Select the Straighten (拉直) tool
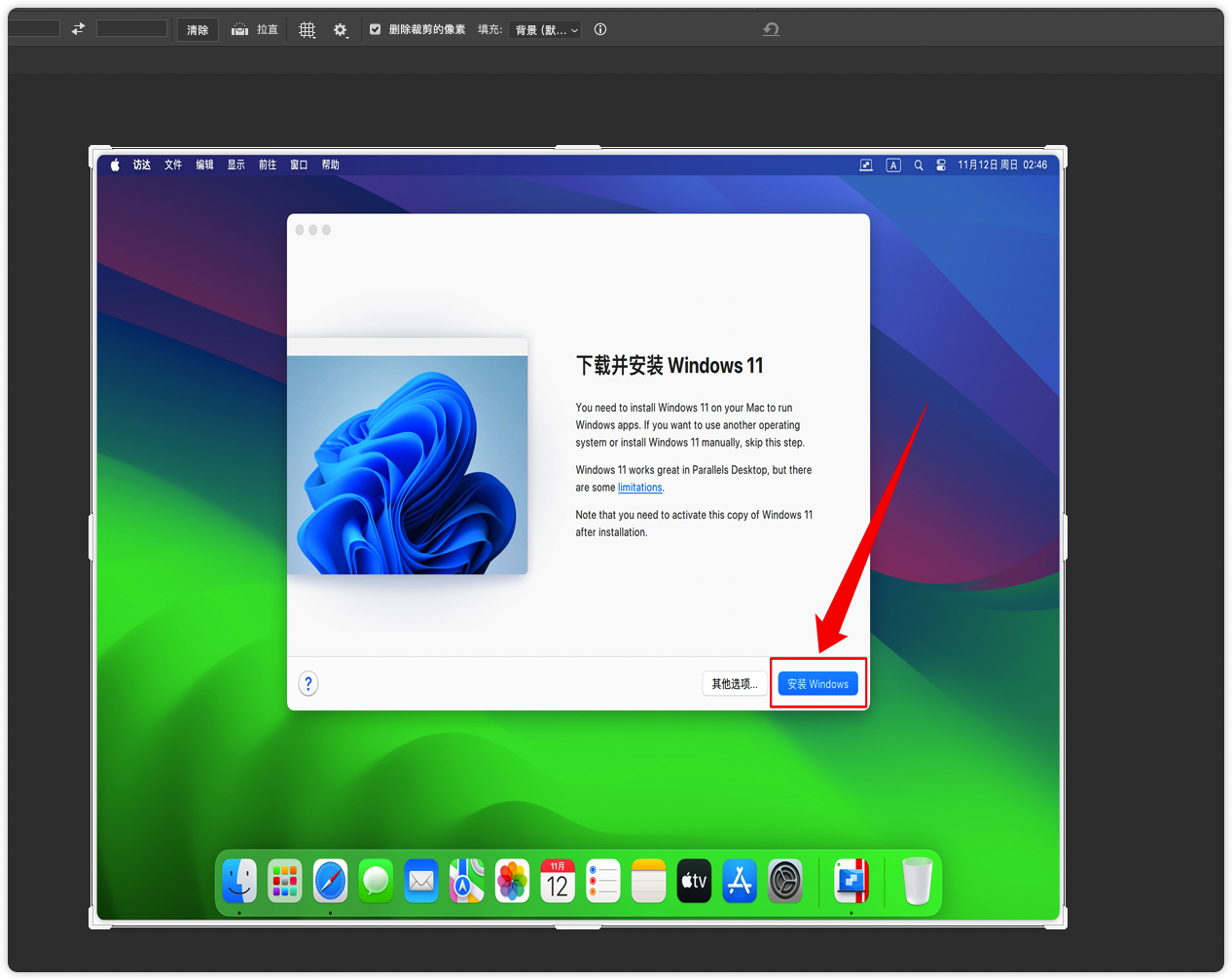The image size is (1232, 980). coord(255,30)
